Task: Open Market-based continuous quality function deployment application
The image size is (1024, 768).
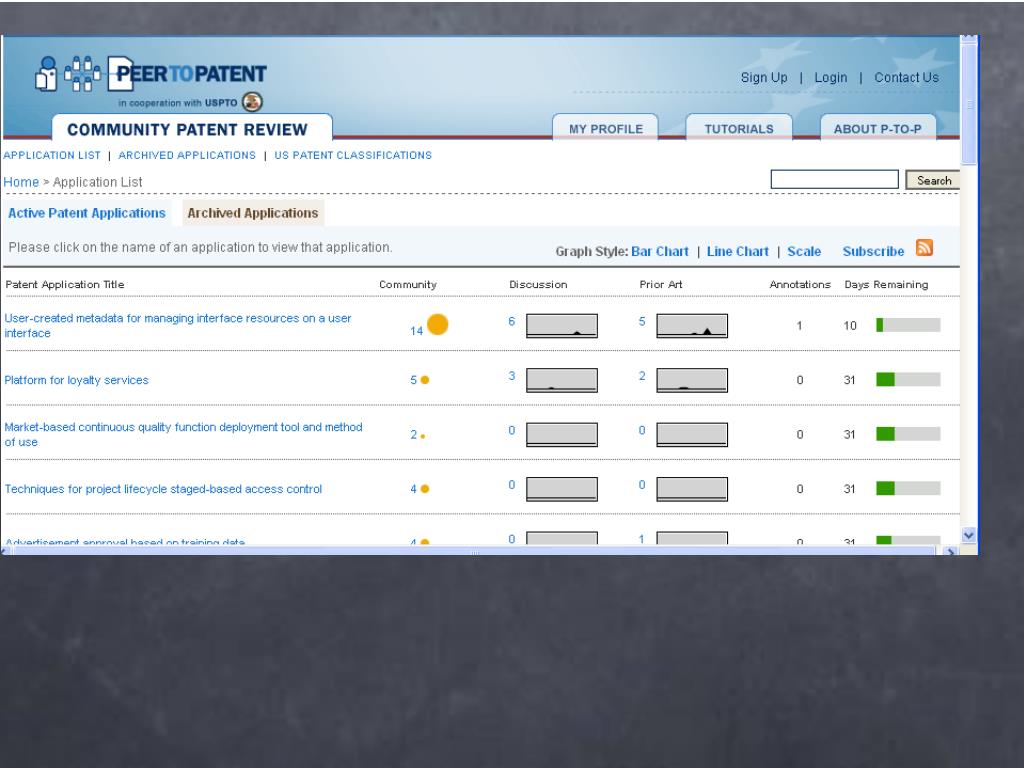Action: point(184,434)
